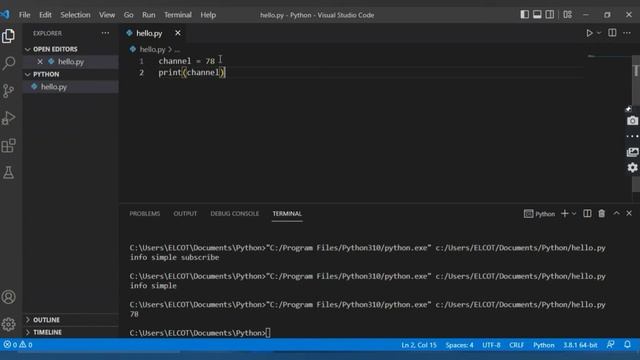The height and width of the screenshot is (360, 640).
Task: Open the Extensions view icon
Action: click(x=9, y=145)
